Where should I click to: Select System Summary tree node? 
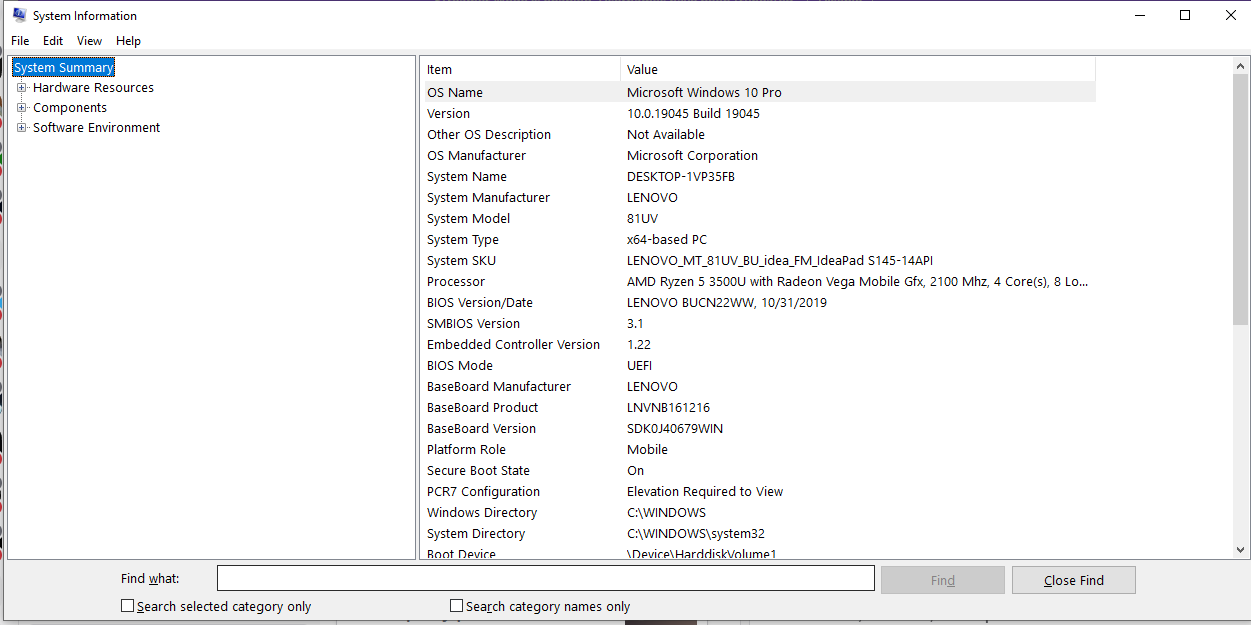click(x=64, y=68)
